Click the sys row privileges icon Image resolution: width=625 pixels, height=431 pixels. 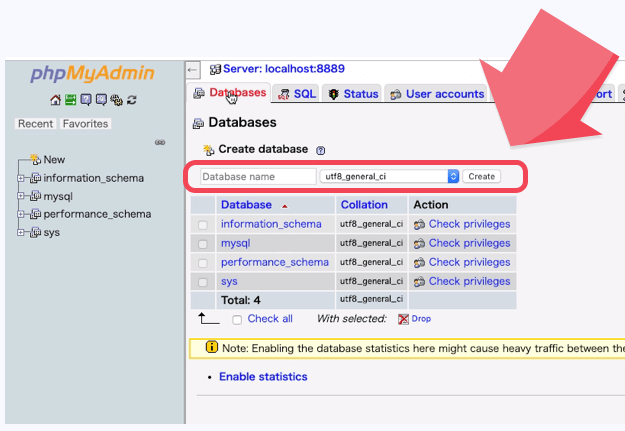[x=419, y=282]
